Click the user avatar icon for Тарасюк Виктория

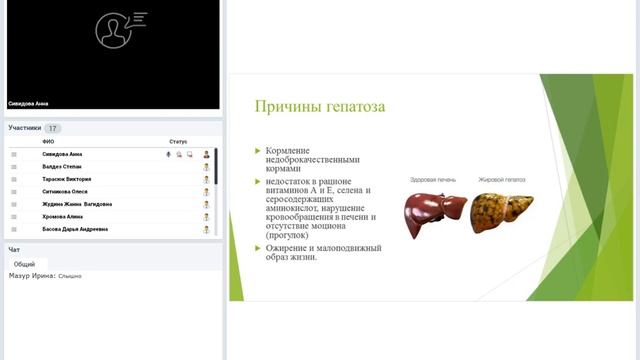click(207, 179)
